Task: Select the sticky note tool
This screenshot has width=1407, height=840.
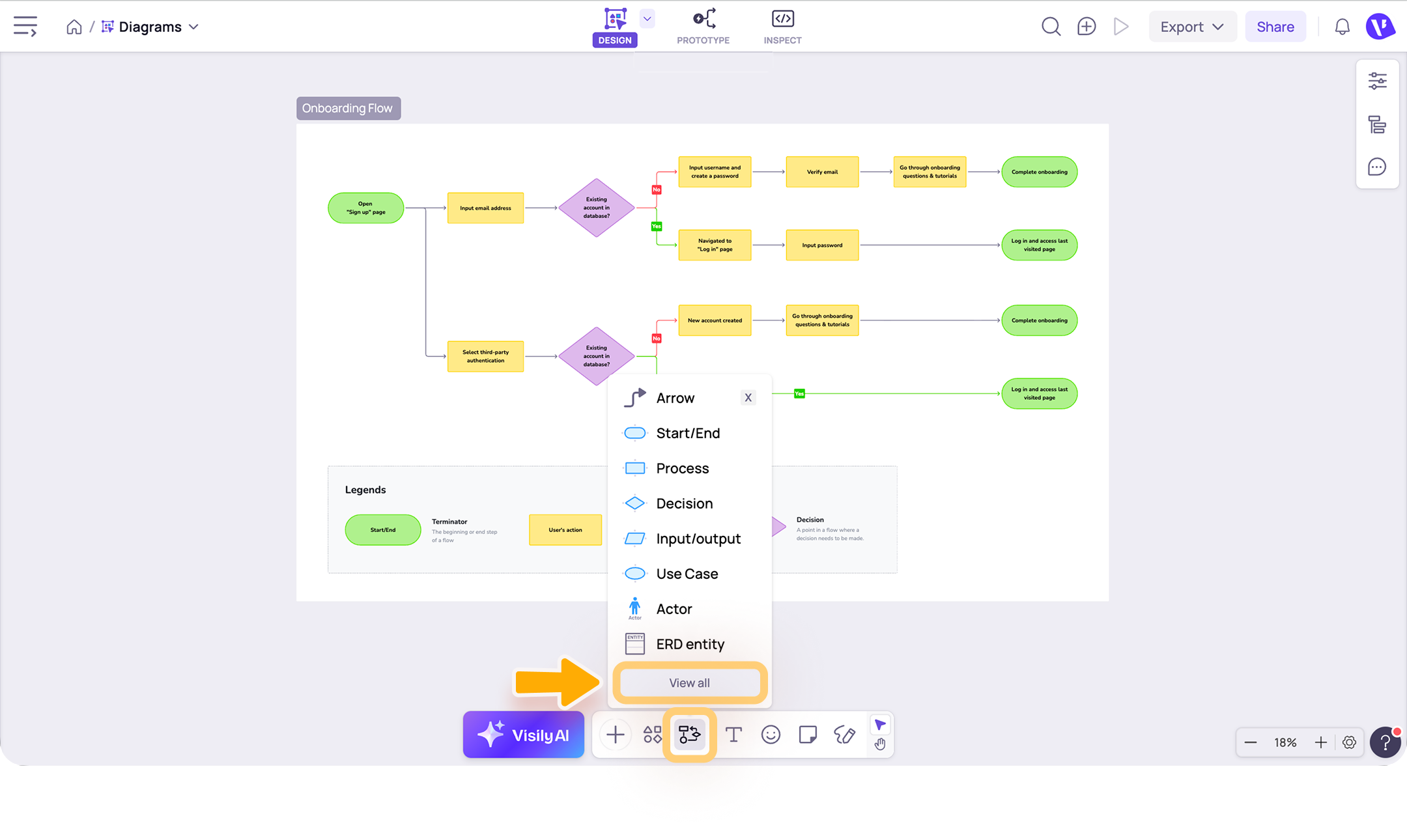Action: coord(808,735)
